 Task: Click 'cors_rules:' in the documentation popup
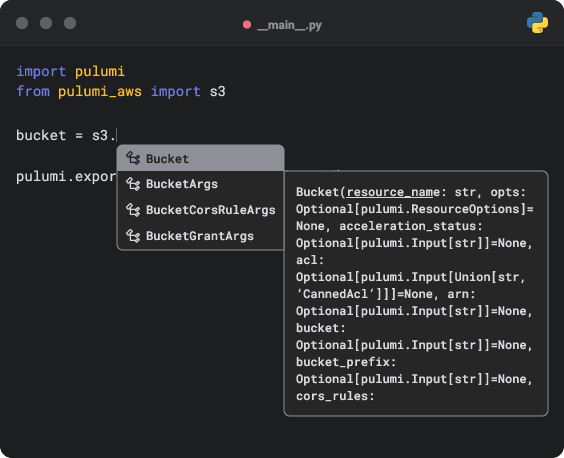point(335,396)
